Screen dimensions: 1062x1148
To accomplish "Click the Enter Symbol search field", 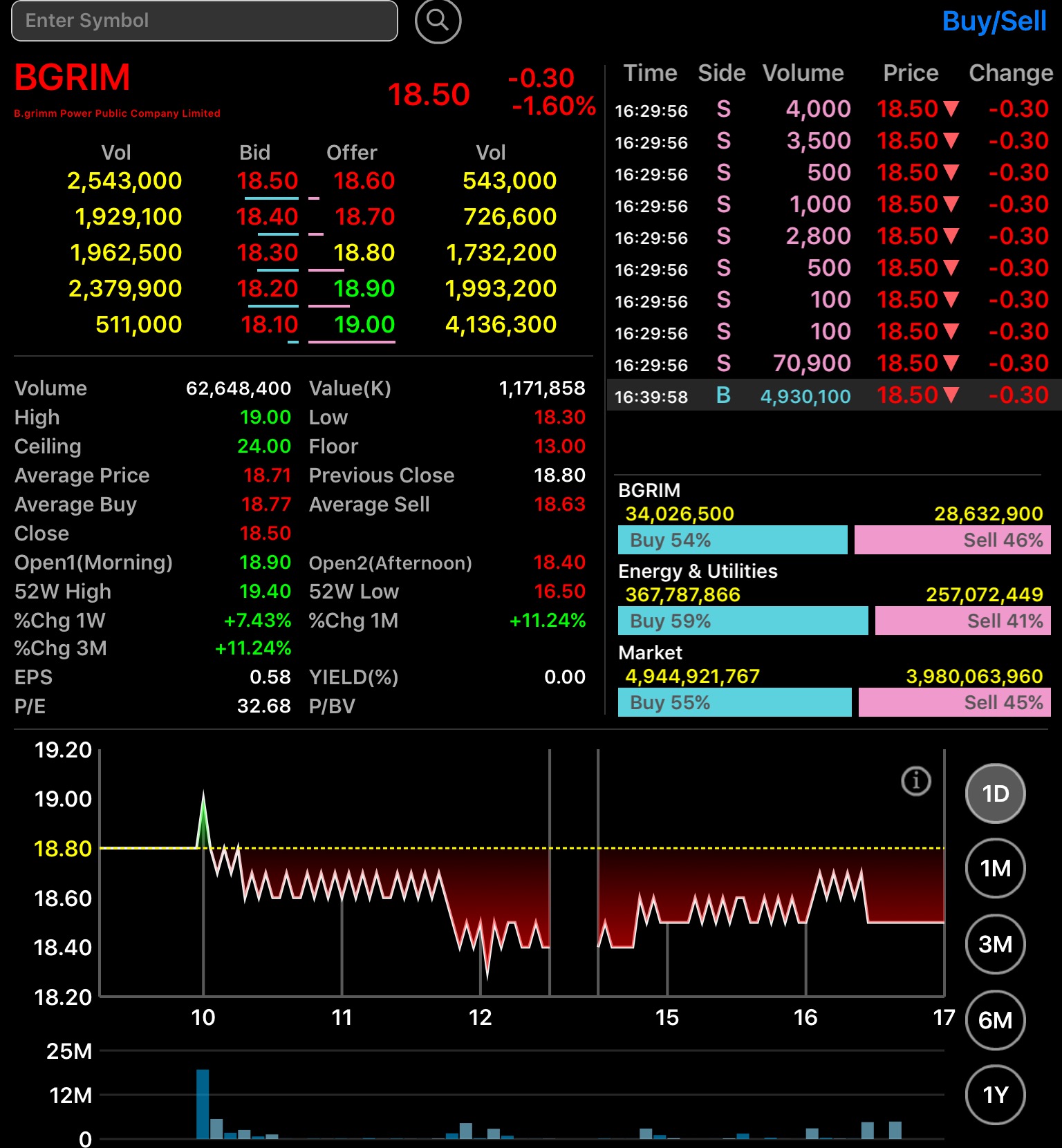I will (x=205, y=21).
